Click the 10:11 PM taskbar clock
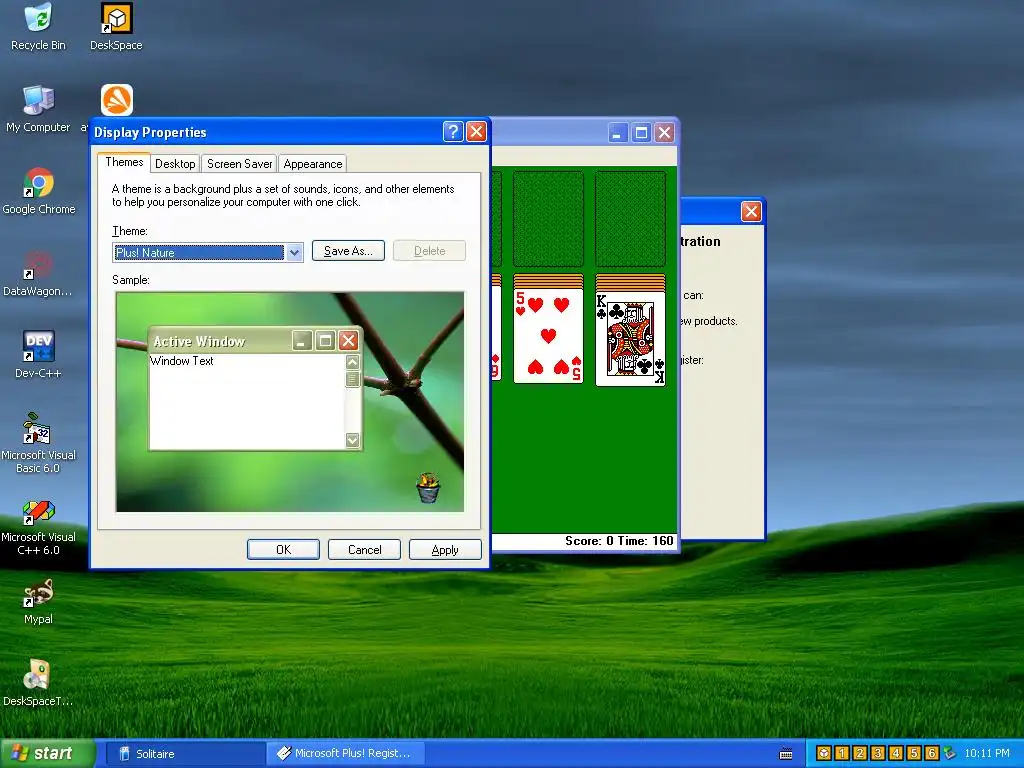This screenshot has width=1024, height=768. [987, 754]
